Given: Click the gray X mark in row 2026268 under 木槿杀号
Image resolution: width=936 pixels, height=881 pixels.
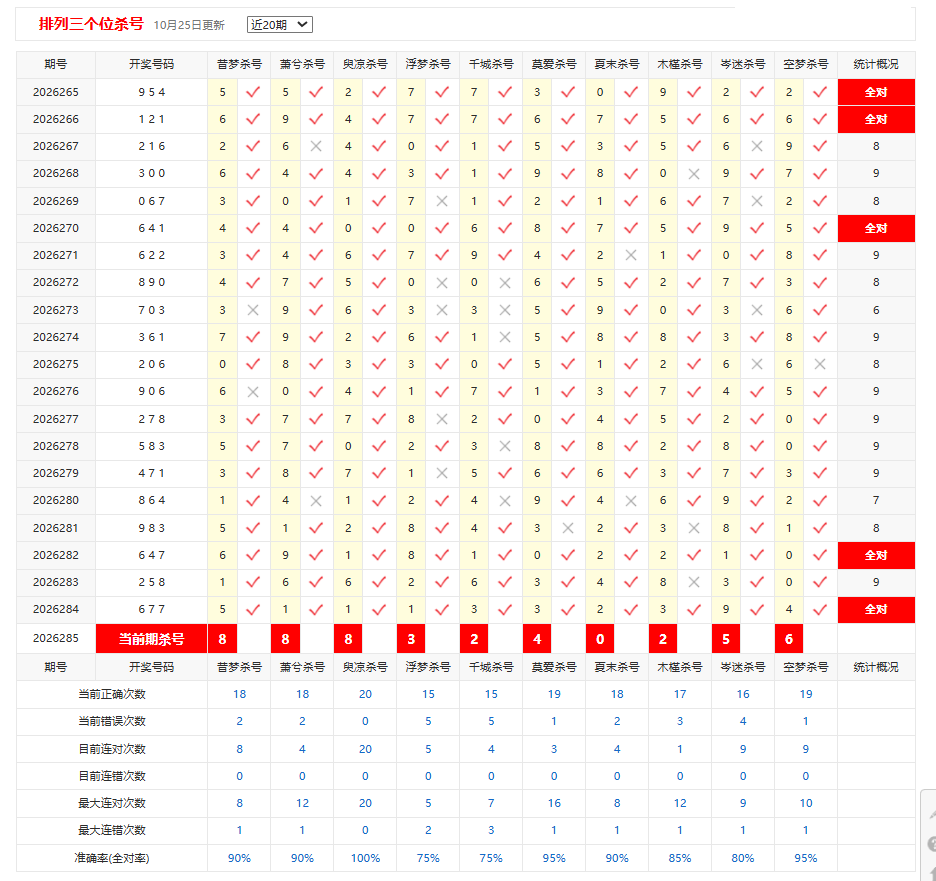Looking at the screenshot, I should coord(694,174).
